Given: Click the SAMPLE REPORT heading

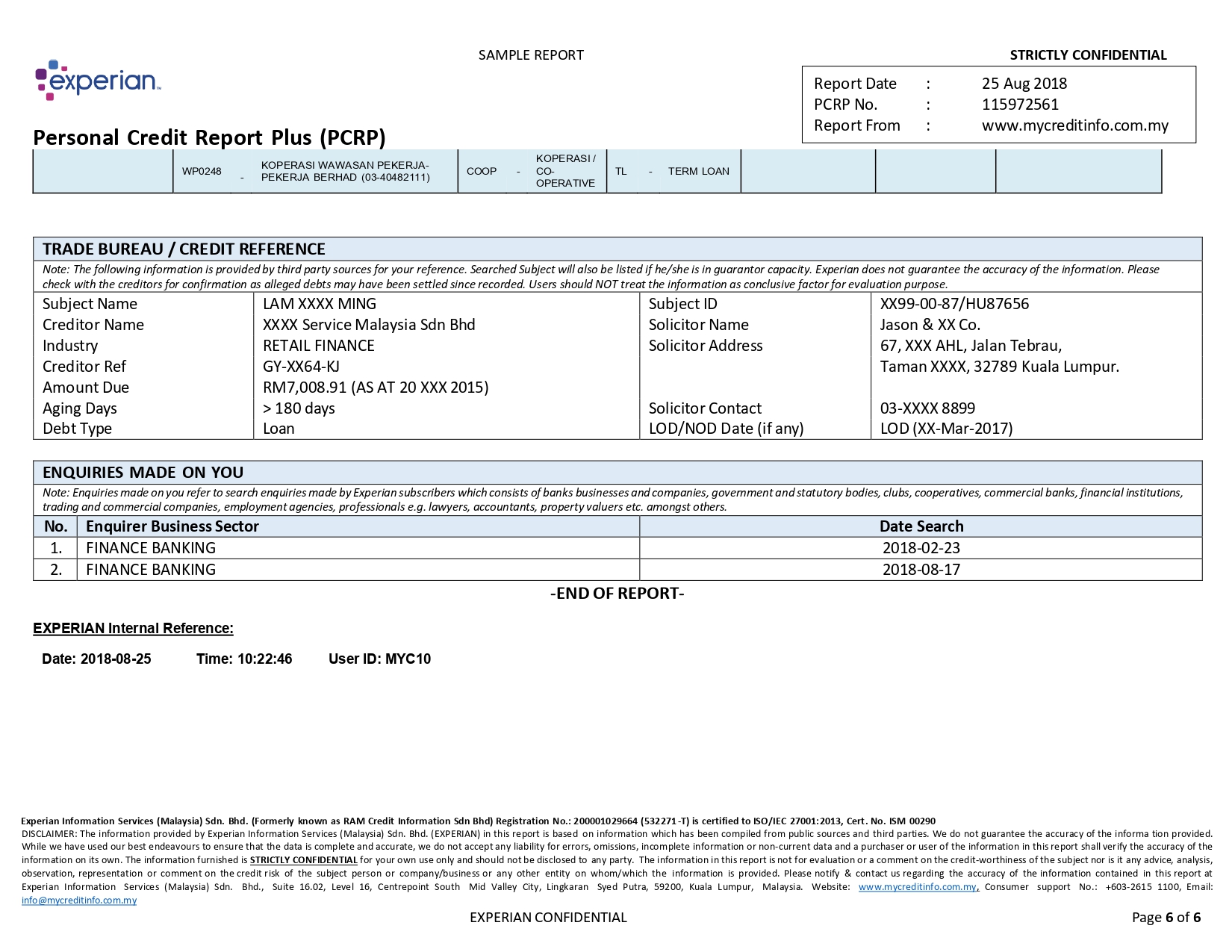Looking at the screenshot, I should (531, 55).
